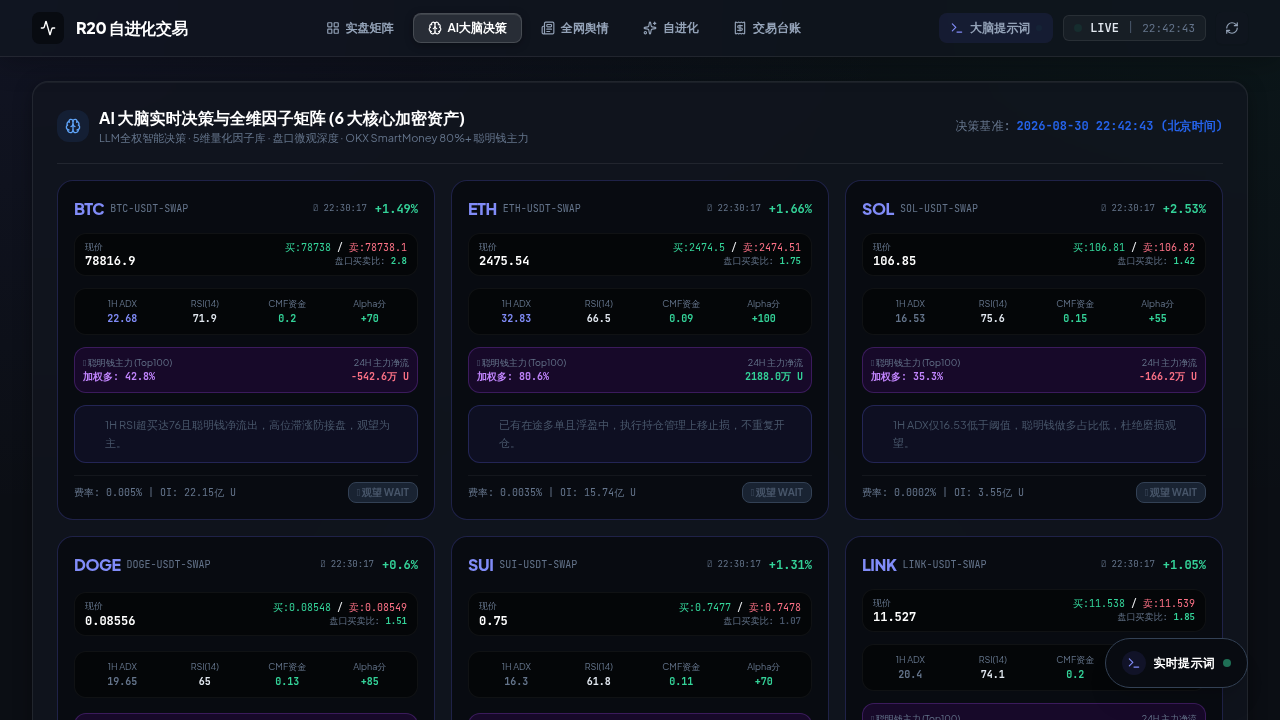Click the brain icon beside panel title

point(73,126)
